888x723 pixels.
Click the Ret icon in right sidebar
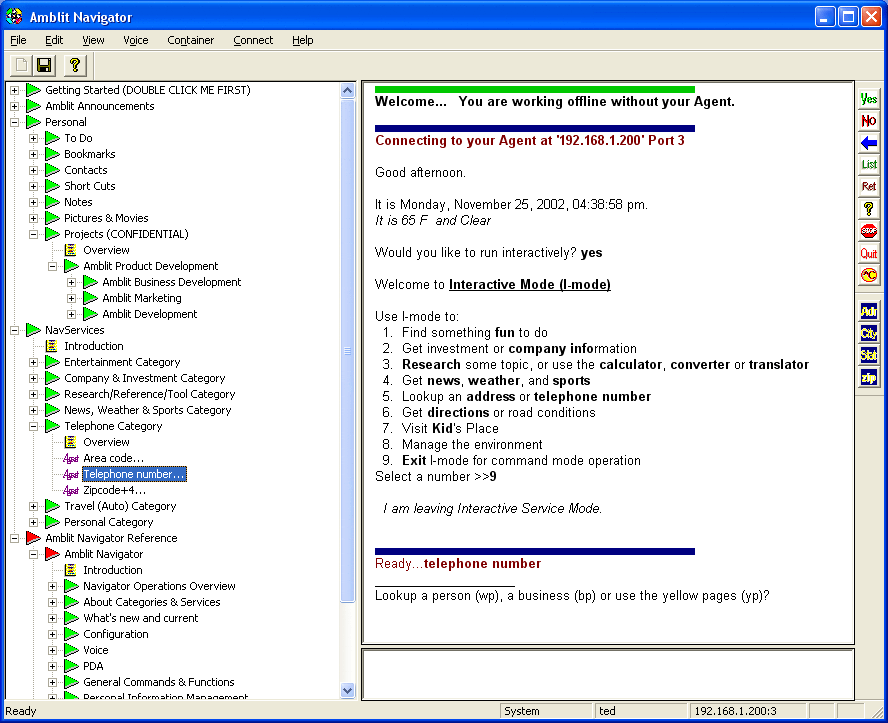pos(869,187)
